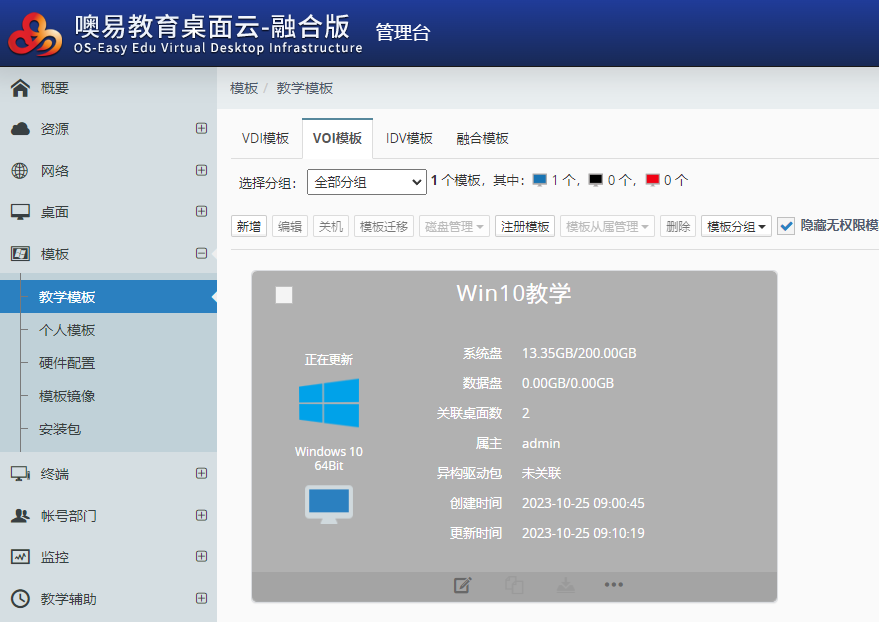Collapse the 模板 sidebar section
Image resolution: width=879 pixels, height=622 pixels.
[x=201, y=254]
